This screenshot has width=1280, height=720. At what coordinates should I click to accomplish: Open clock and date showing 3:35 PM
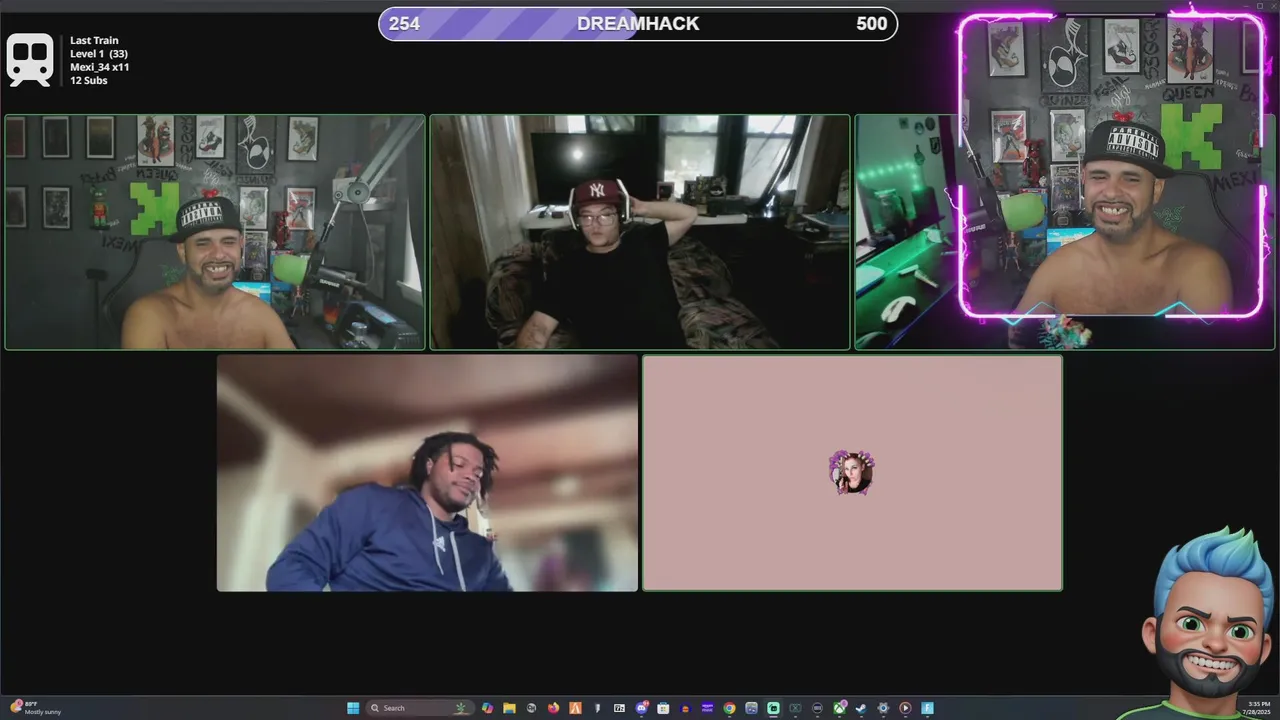click(1258, 708)
